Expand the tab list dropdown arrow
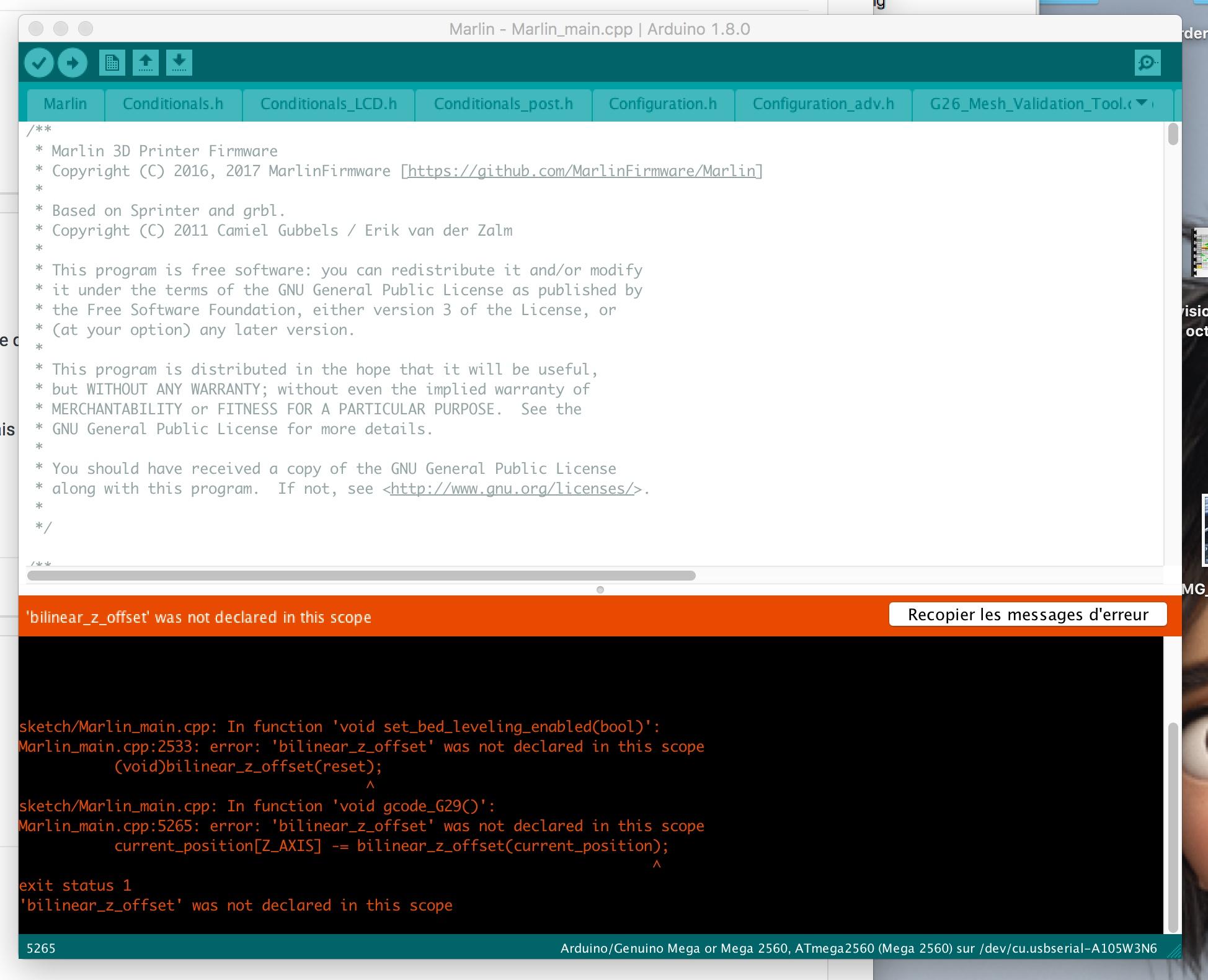Image resolution: width=1208 pixels, height=980 pixels. click(1142, 103)
